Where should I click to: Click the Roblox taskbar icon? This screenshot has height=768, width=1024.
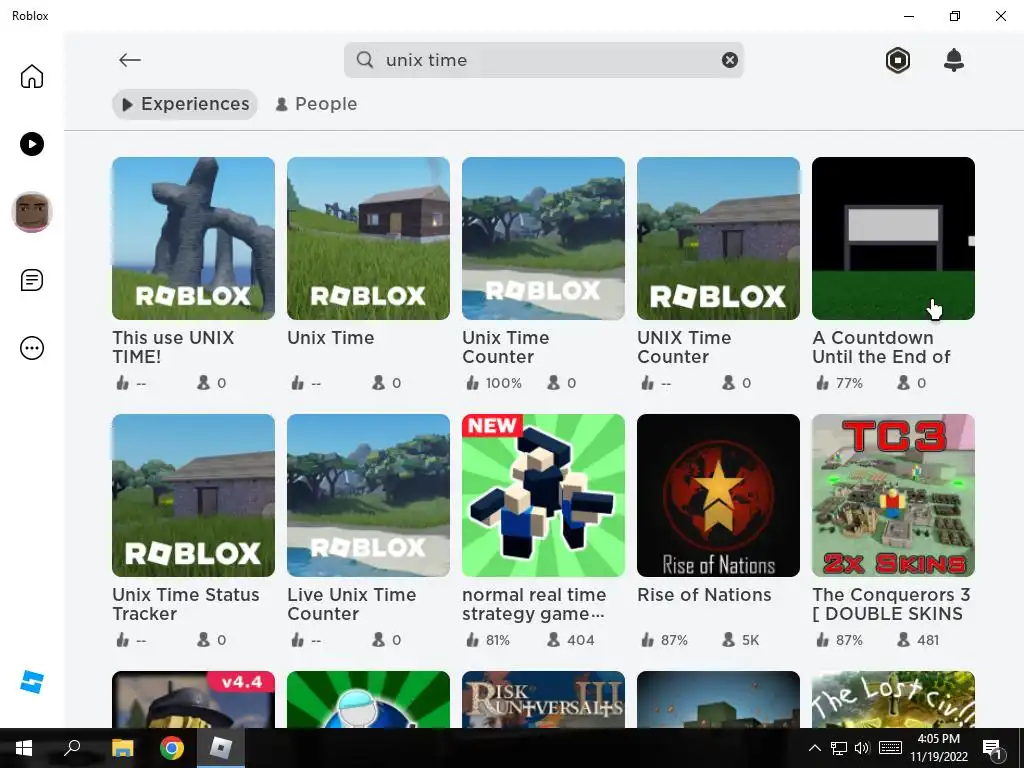coord(221,748)
